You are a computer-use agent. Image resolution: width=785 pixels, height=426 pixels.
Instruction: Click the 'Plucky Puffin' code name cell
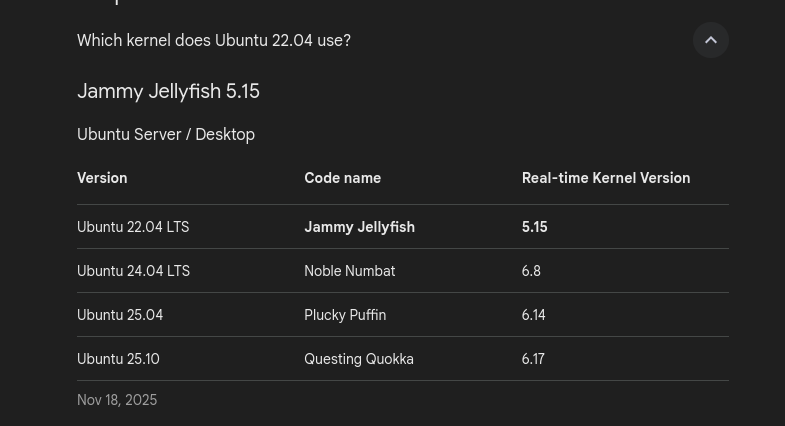point(345,315)
